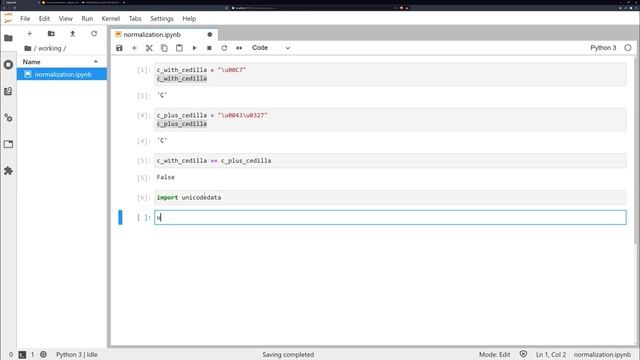
Task: Interrupt the kernel with the stop icon
Action: pos(209,48)
